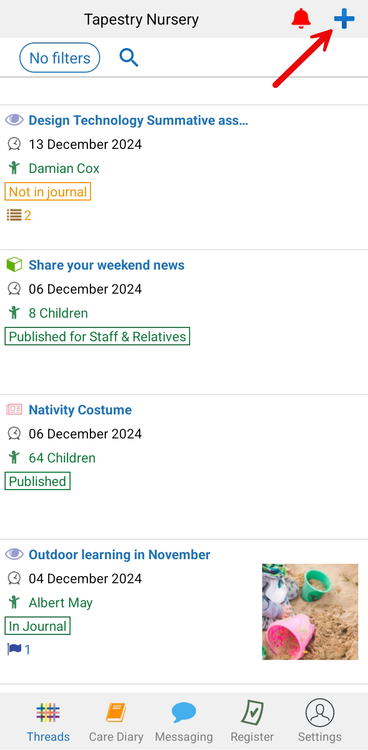Open the Settings tab

pos(320,721)
